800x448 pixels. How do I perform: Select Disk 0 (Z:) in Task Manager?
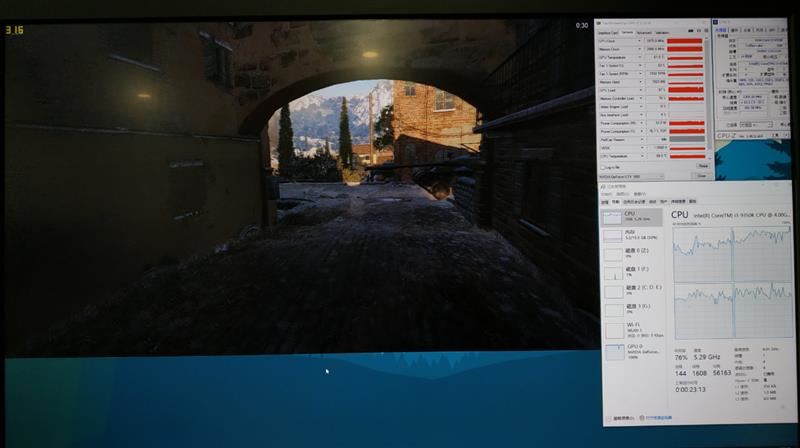[x=632, y=254]
